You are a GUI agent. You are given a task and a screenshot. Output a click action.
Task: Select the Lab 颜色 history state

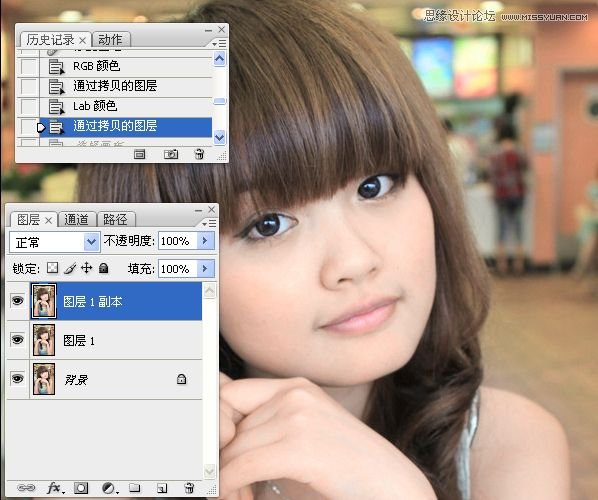126,106
